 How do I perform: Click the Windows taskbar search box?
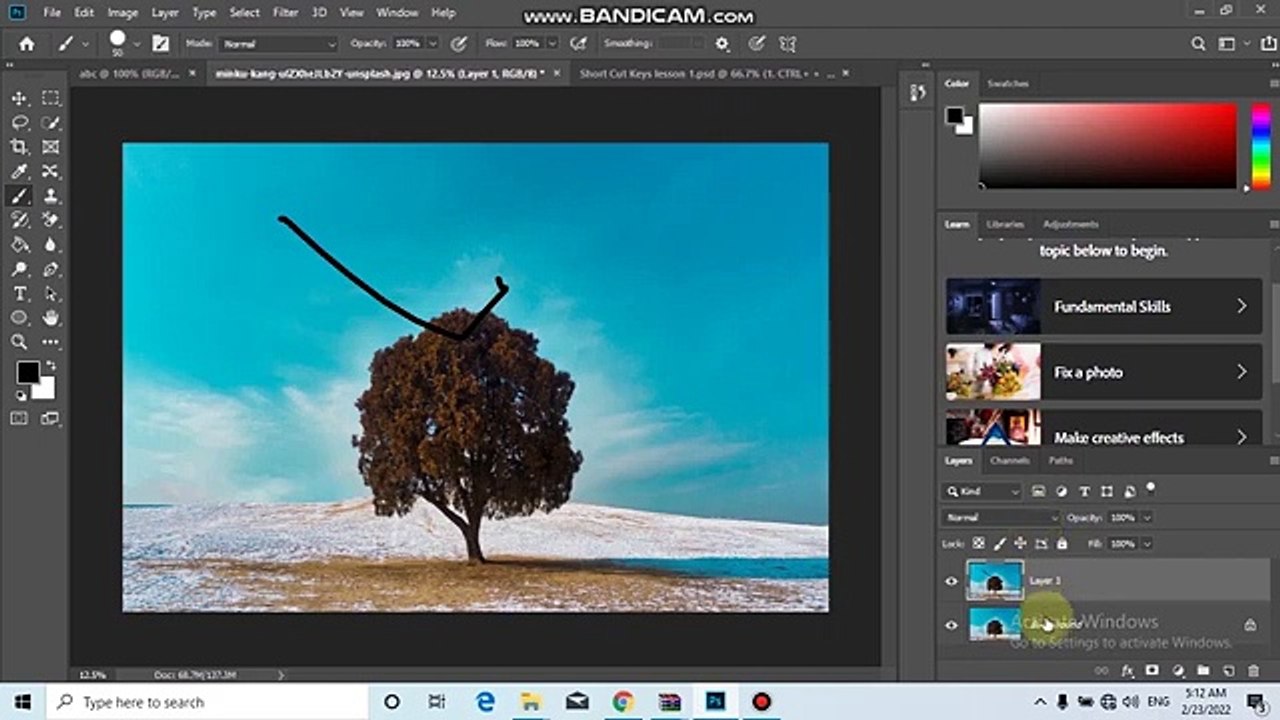[207, 702]
